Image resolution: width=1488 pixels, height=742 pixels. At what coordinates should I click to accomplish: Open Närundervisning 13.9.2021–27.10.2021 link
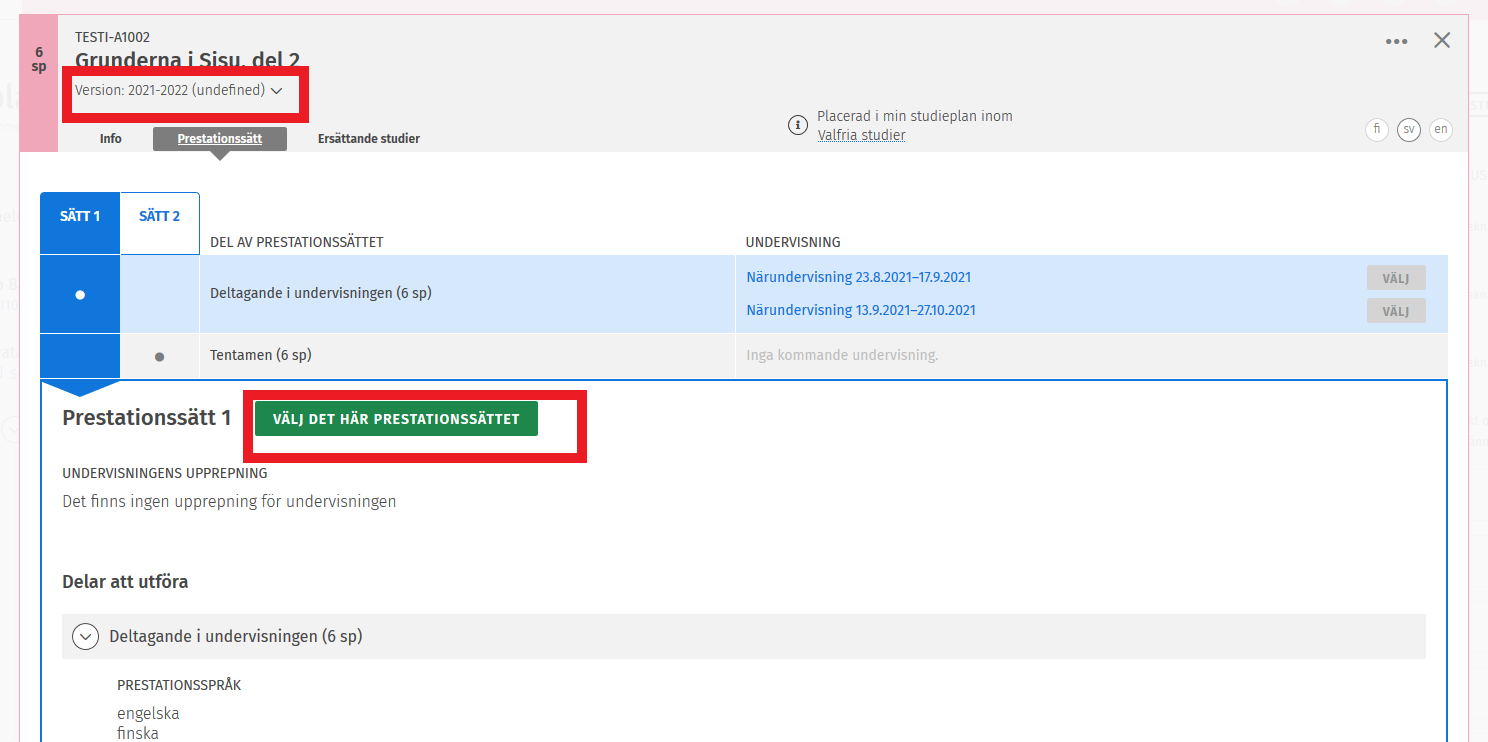pyautogui.click(x=860, y=310)
